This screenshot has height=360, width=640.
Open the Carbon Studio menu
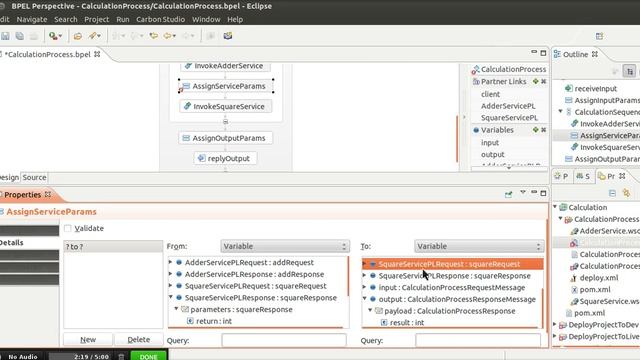pyautogui.click(x=160, y=19)
